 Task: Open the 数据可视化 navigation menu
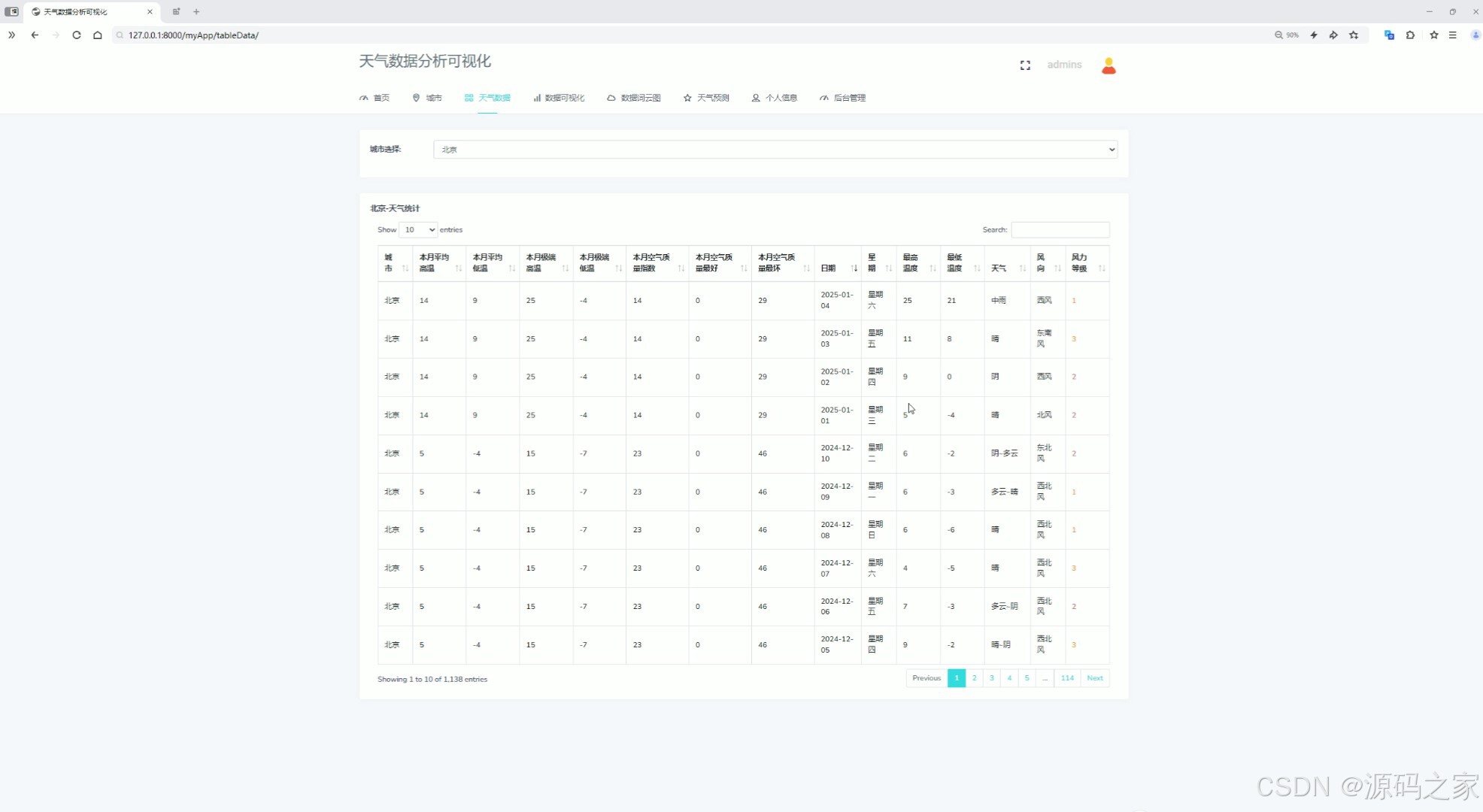coord(559,98)
